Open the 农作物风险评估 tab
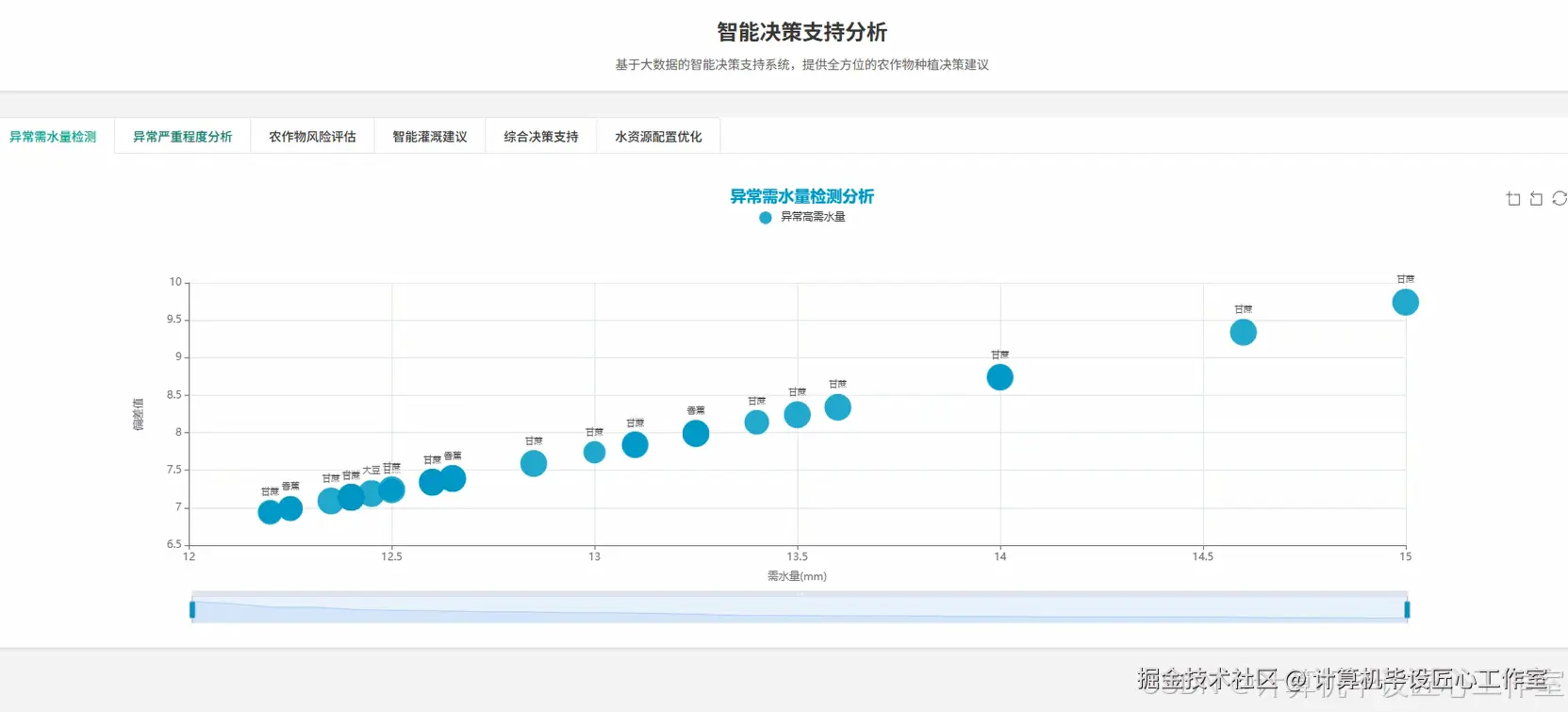 [312, 137]
